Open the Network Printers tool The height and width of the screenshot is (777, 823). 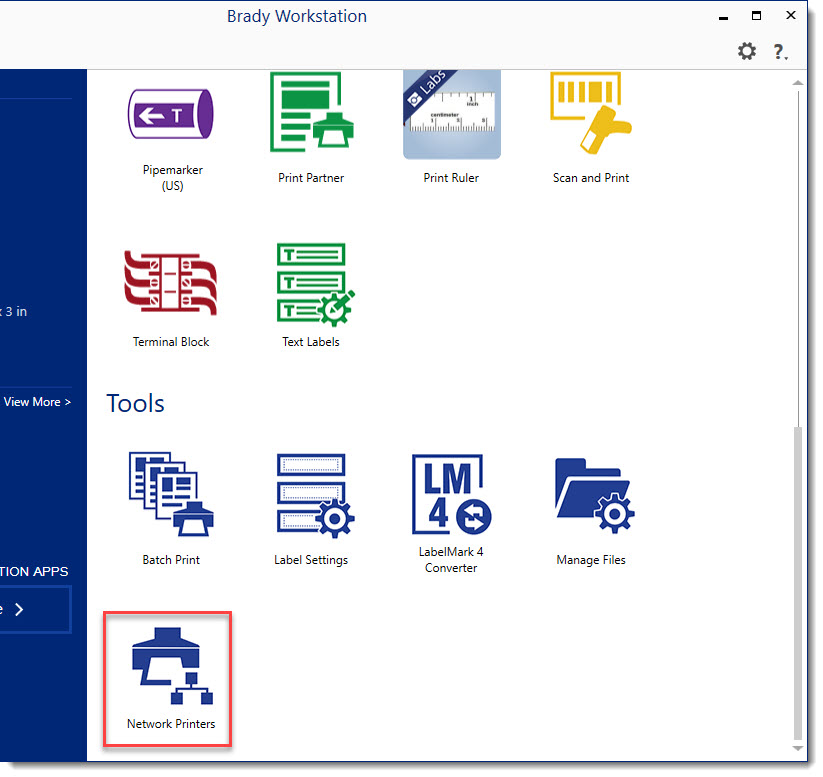[171, 675]
